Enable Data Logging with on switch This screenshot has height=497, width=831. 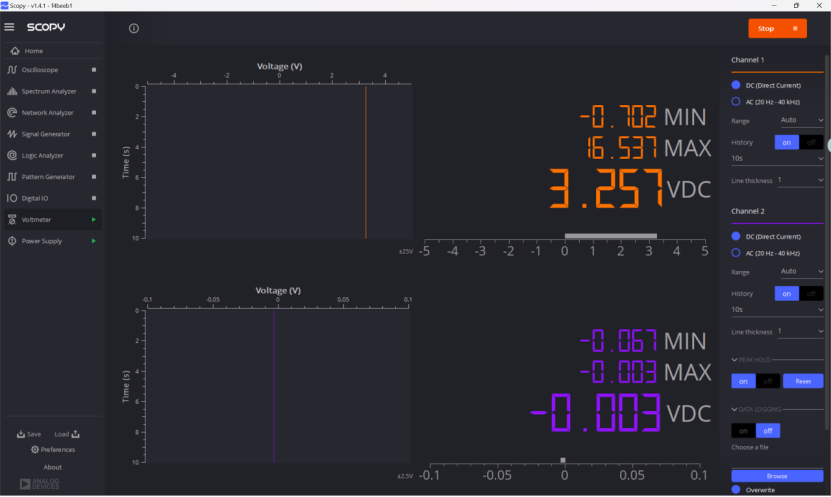click(x=743, y=431)
